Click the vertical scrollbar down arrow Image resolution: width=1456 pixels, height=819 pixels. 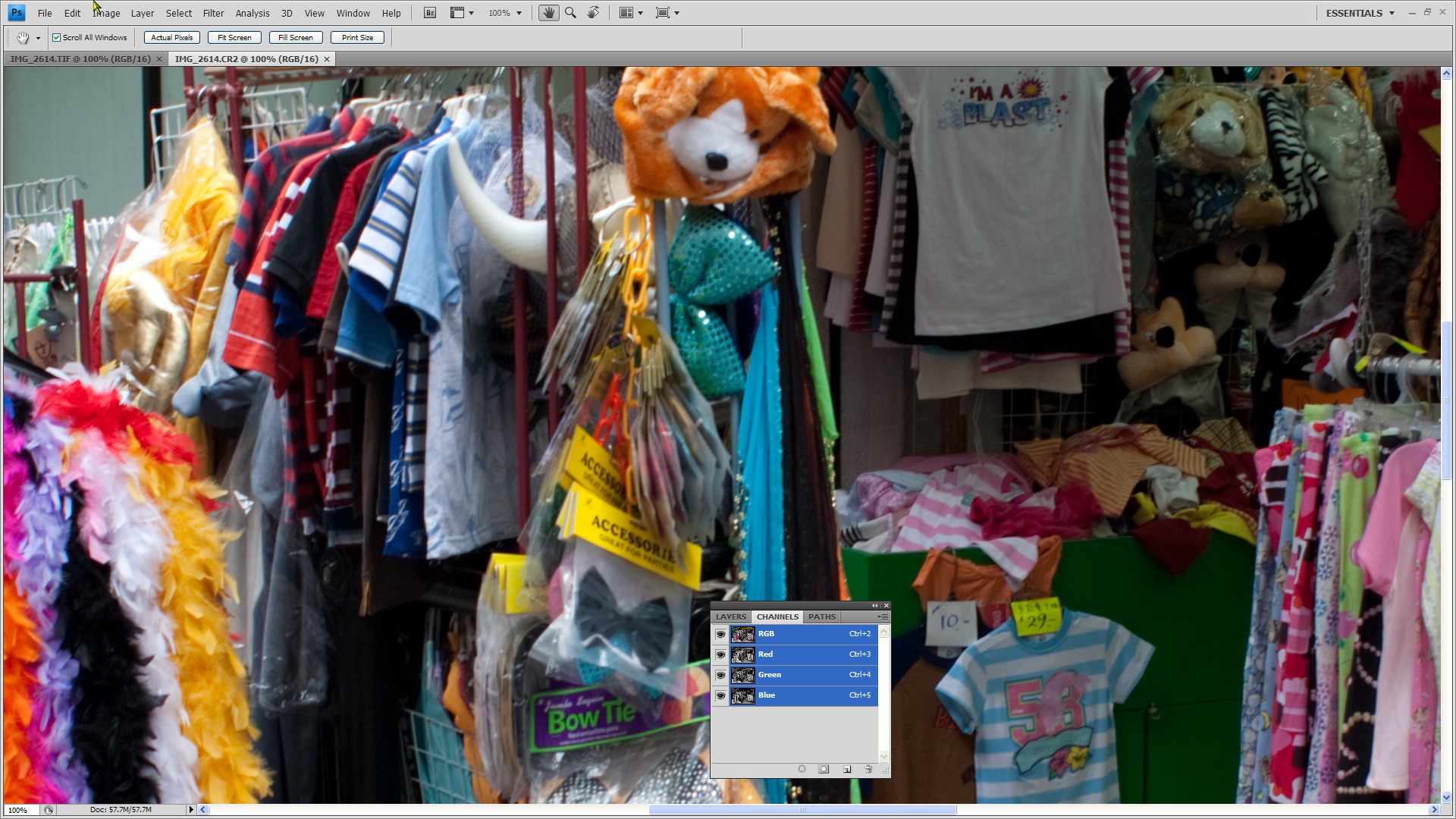click(x=1446, y=798)
